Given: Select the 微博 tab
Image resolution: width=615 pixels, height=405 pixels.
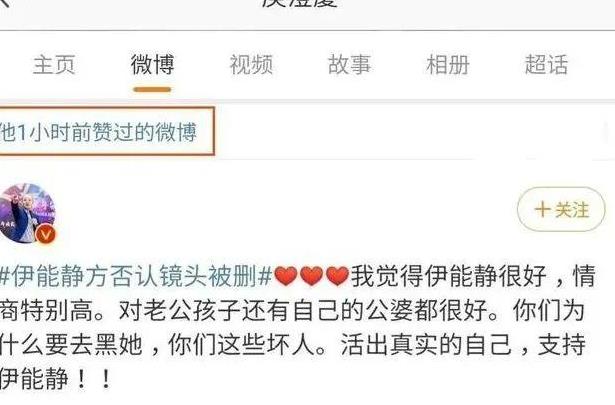Looking at the screenshot, I should tap(153, 65).
